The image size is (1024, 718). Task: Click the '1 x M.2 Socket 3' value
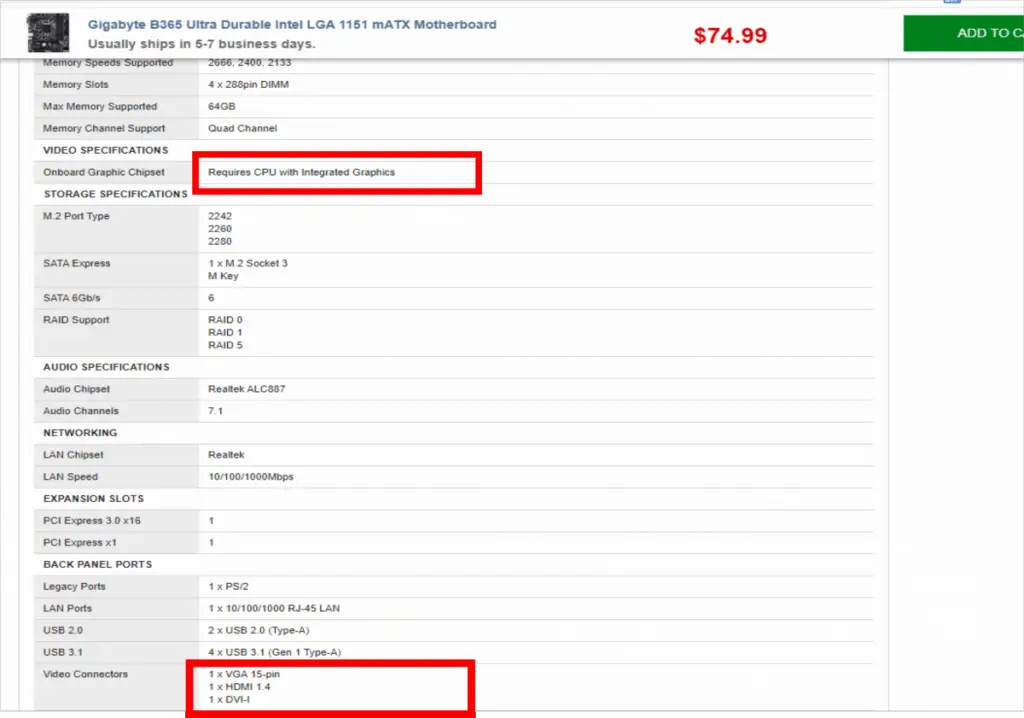pos(248,263)
